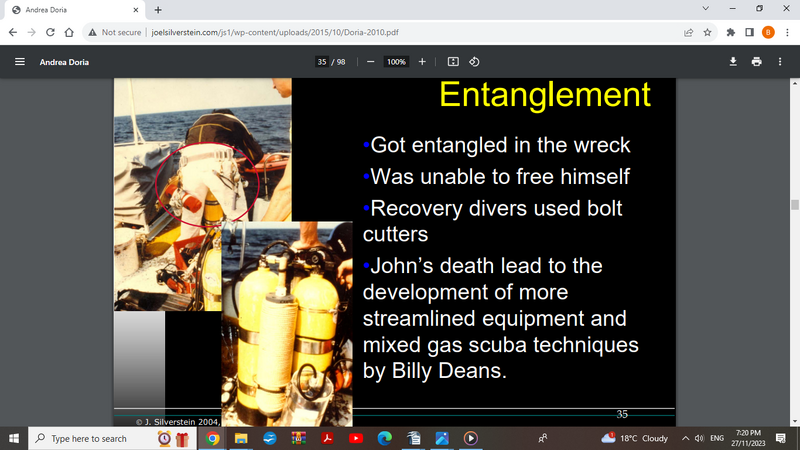Image resolution: width=800 pixels, height=450 pixels.
Task: Expand the tab search chevron
Action: pyautogui.click(x=706, y=9)
